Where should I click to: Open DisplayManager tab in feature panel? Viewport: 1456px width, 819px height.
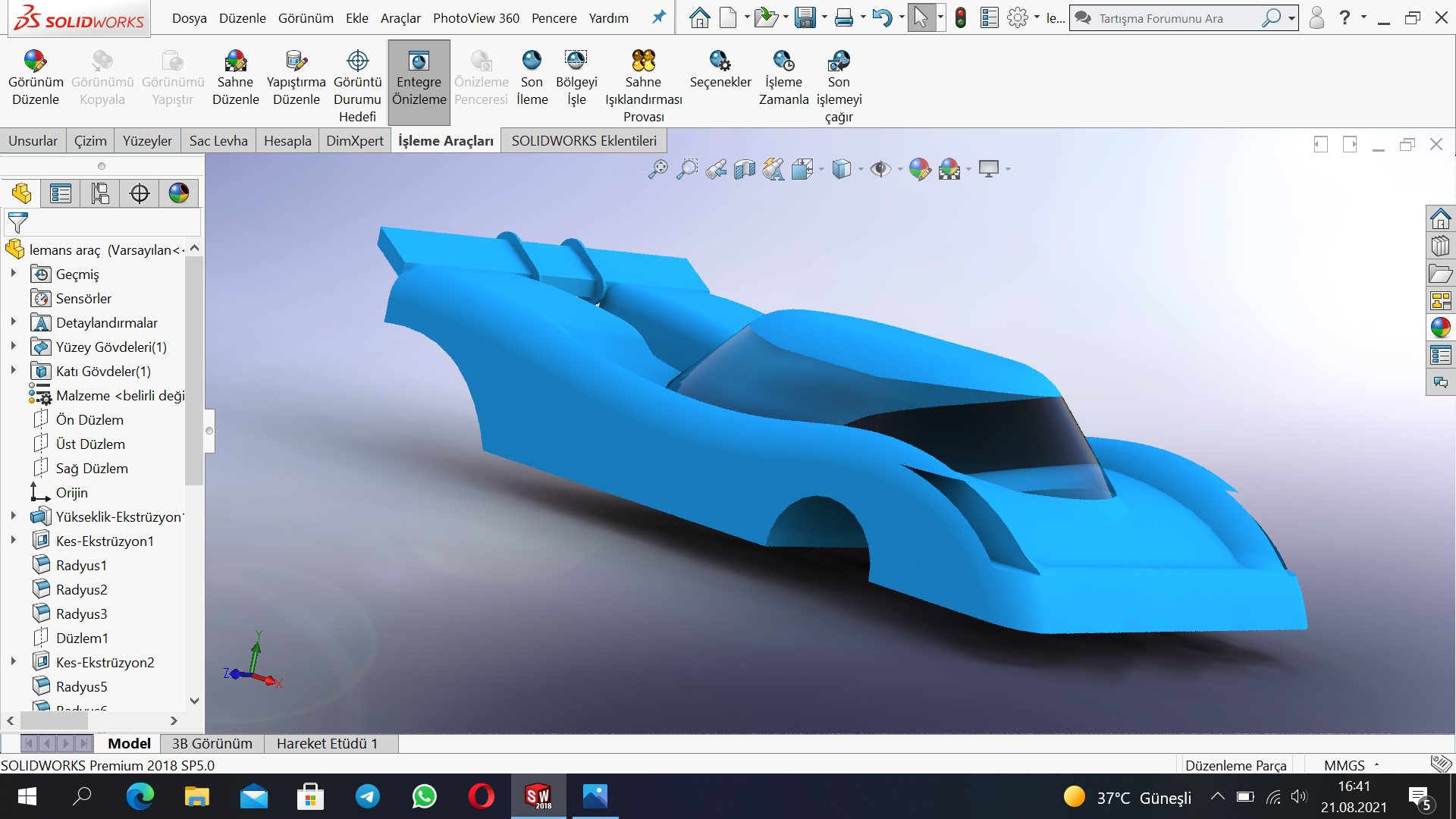click(179, 193)
